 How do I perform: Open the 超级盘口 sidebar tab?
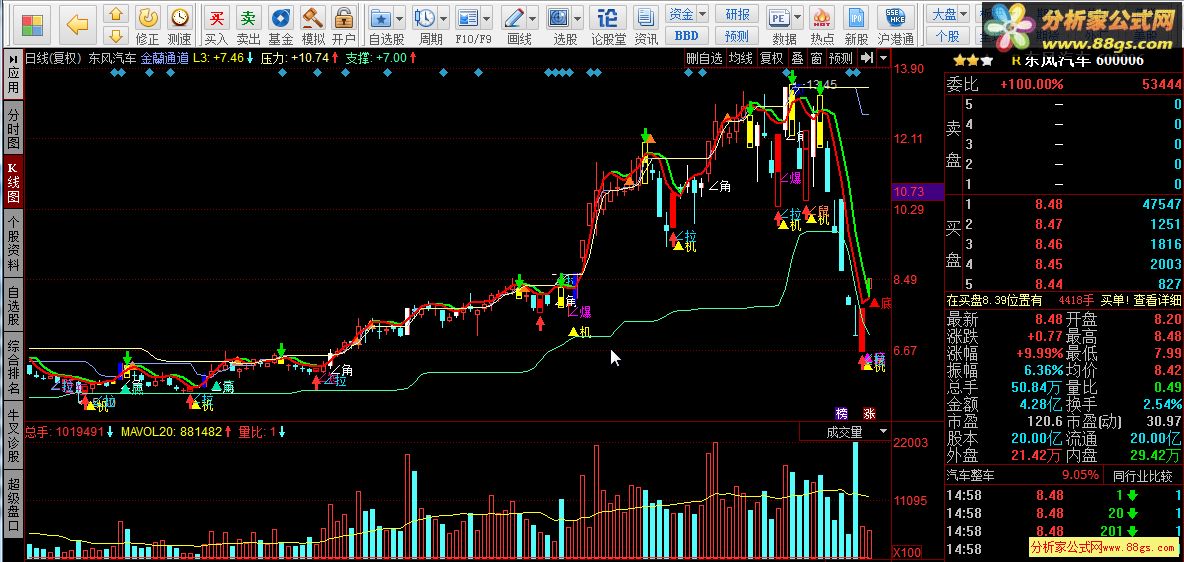13,502
